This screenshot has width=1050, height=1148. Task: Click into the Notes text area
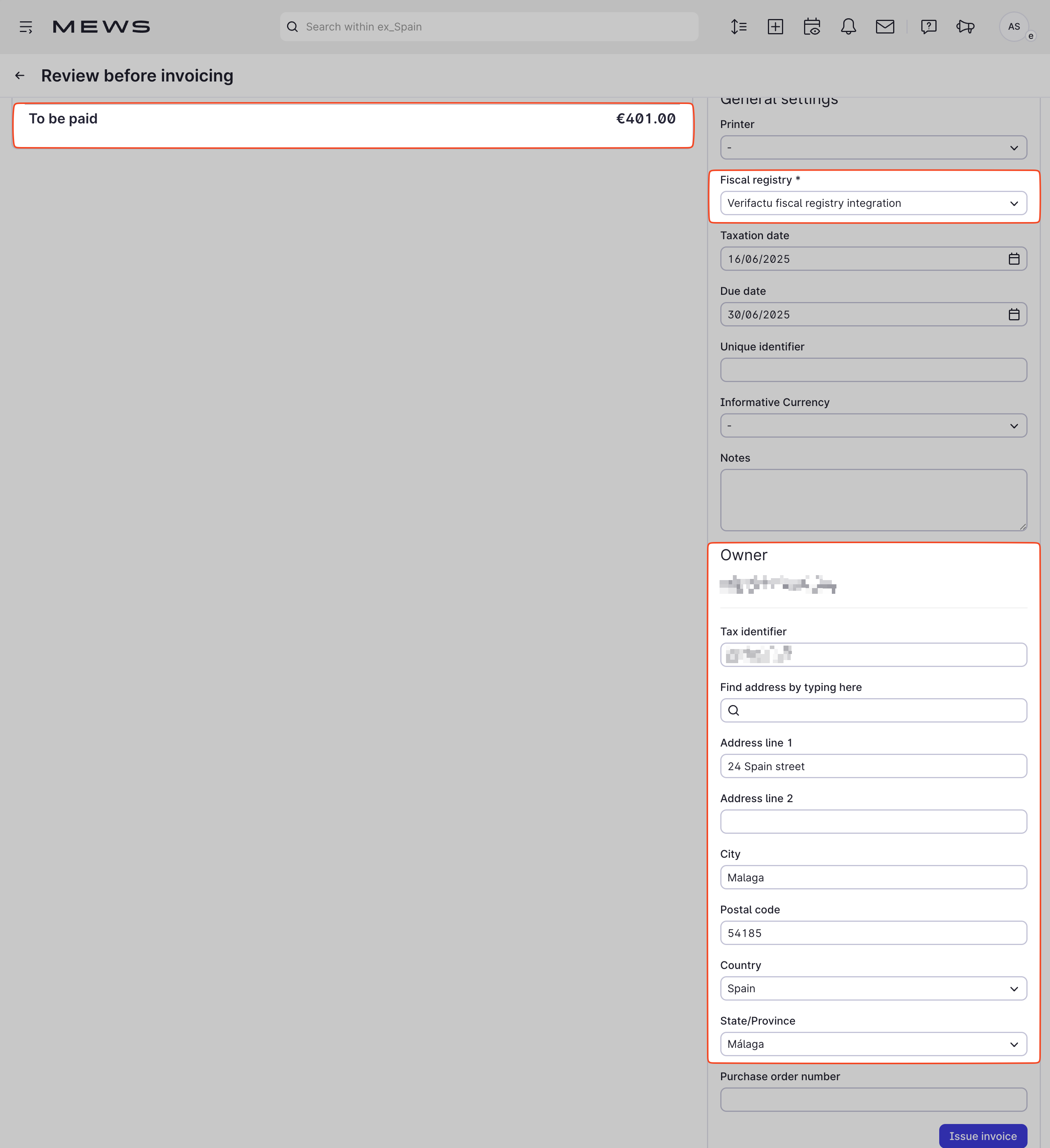874,500
